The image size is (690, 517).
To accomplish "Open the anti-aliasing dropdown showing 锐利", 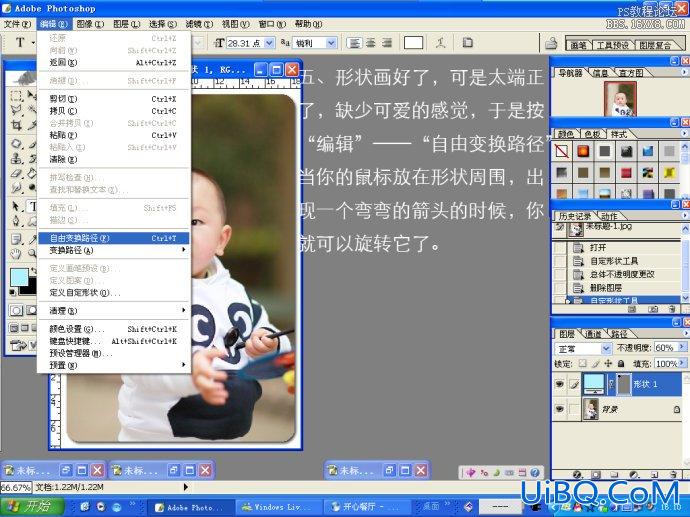I will coord(331,43).
